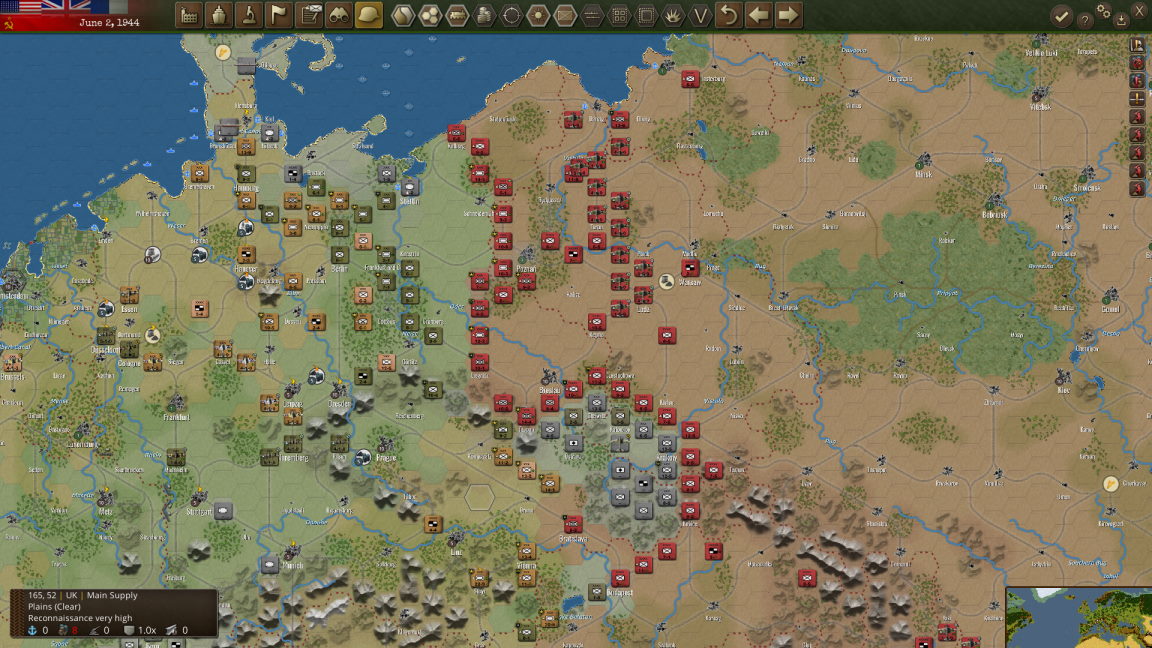The height and width of the screenshot is (648, 1152).
Task: Select the Budapest city hex
Action: click(x=619, y=580)
